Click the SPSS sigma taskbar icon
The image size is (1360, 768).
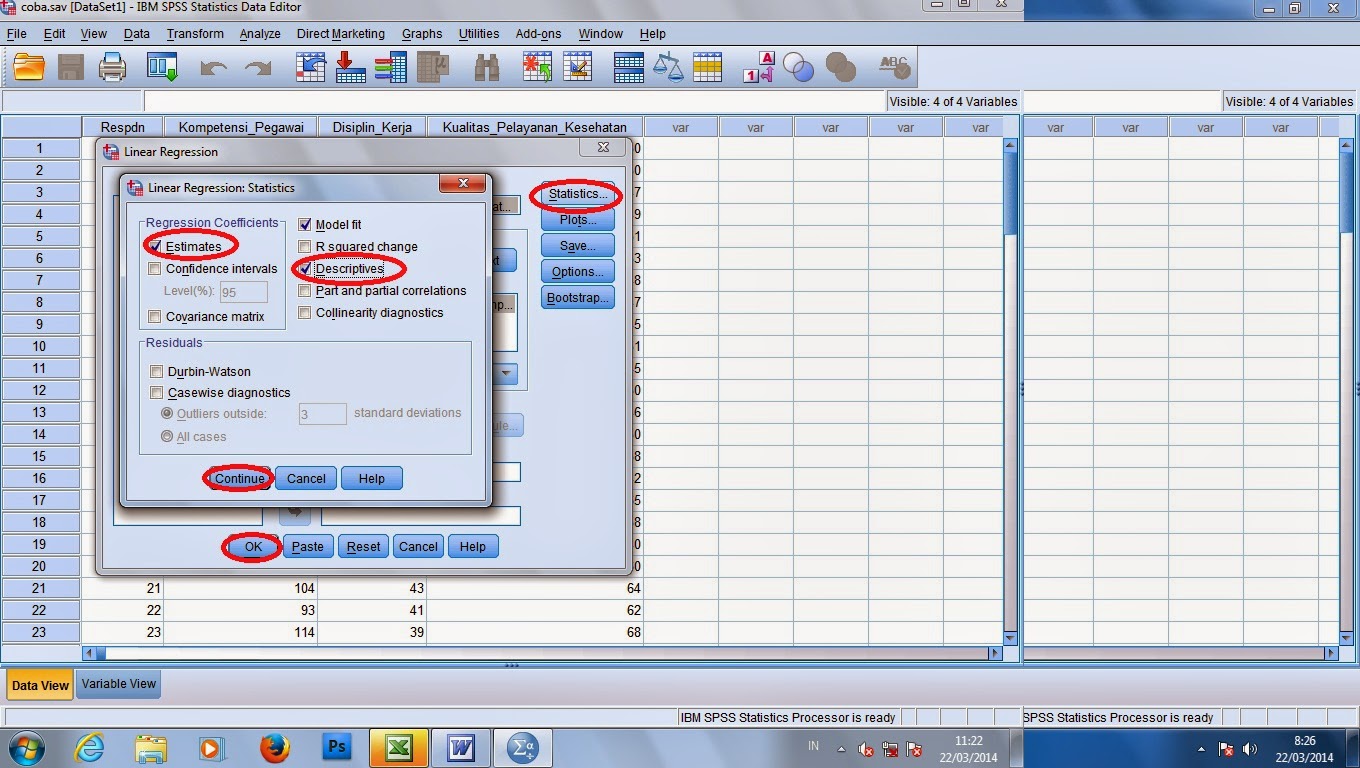(522, 747)
